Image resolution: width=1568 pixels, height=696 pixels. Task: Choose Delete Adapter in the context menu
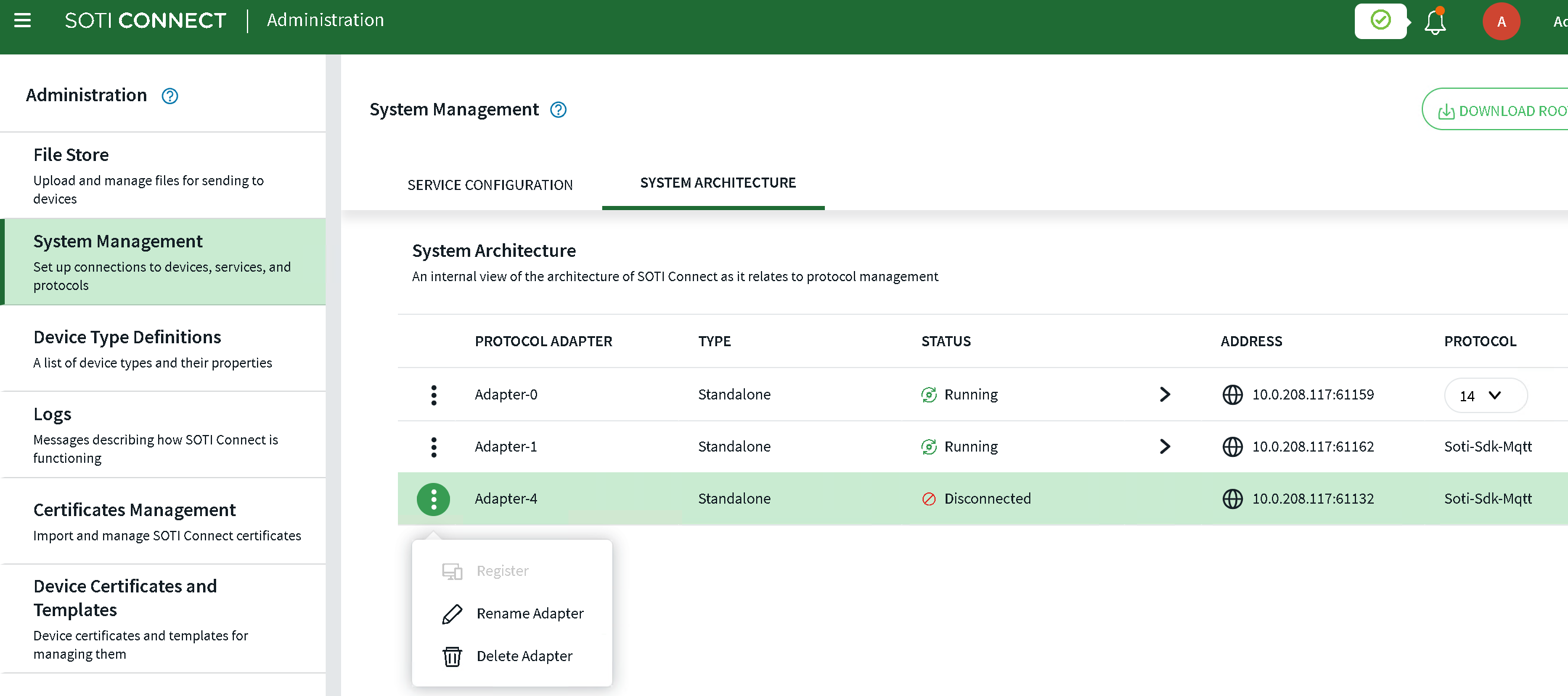(512, 656)
